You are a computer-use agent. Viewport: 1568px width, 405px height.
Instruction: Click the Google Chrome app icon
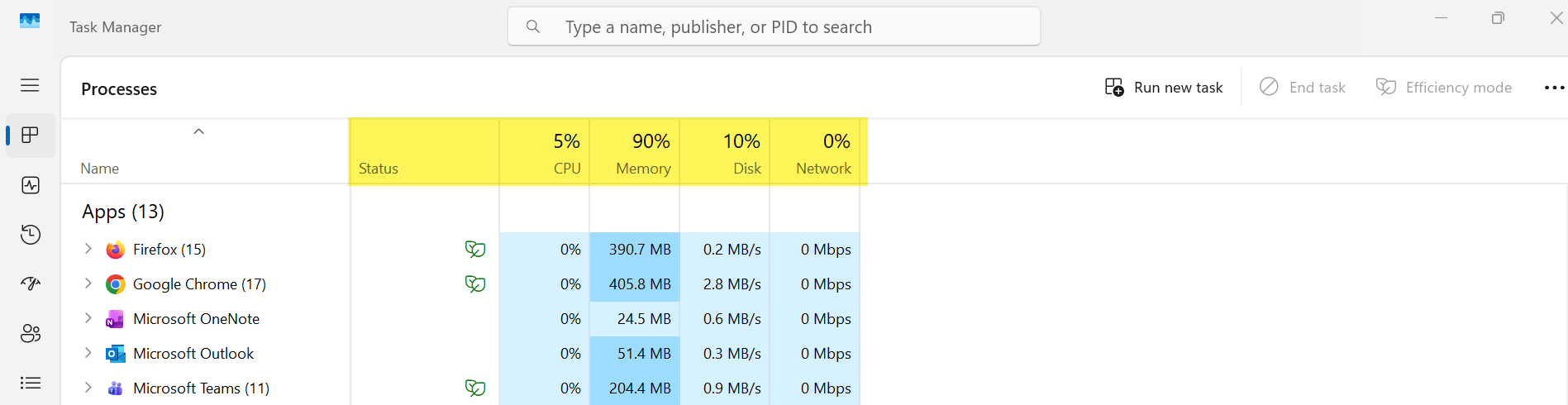coord(116,284)
